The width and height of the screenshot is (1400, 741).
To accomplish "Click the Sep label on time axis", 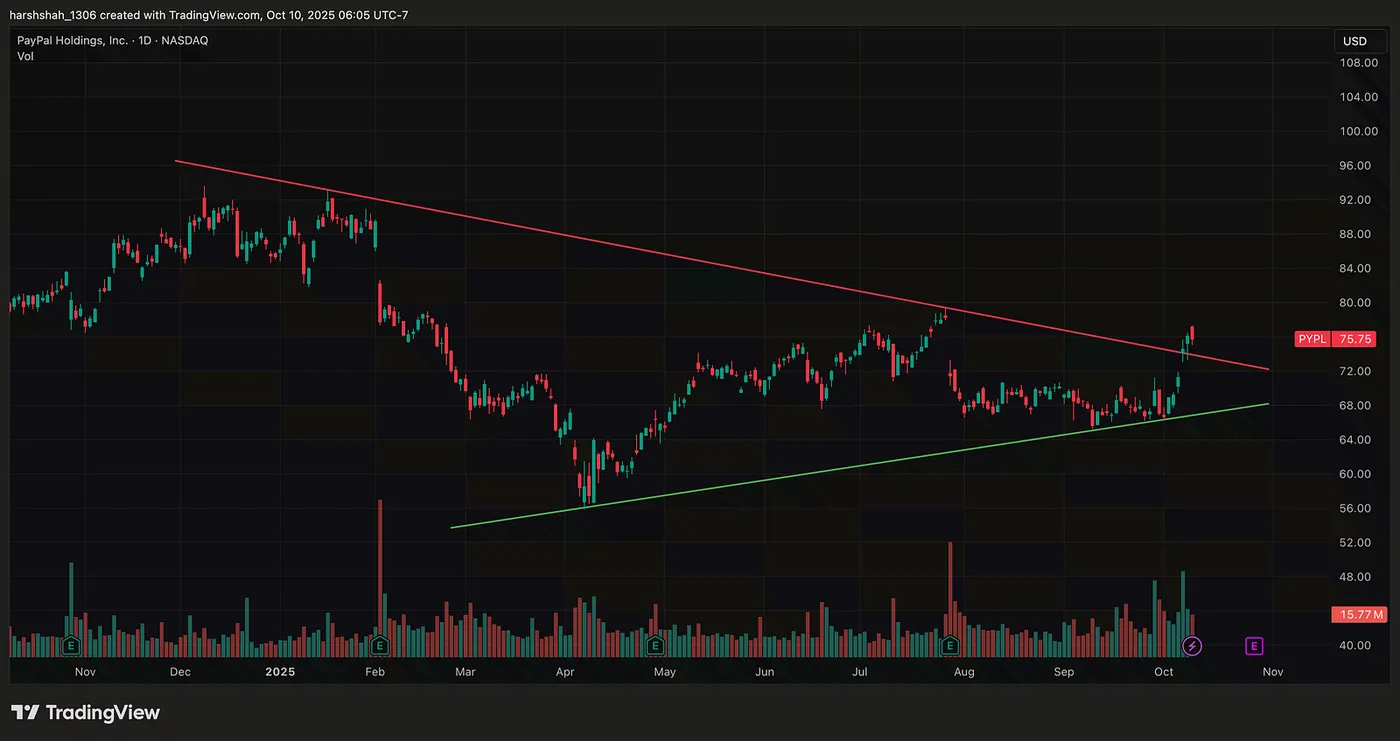I will (x=1064, y=672).
